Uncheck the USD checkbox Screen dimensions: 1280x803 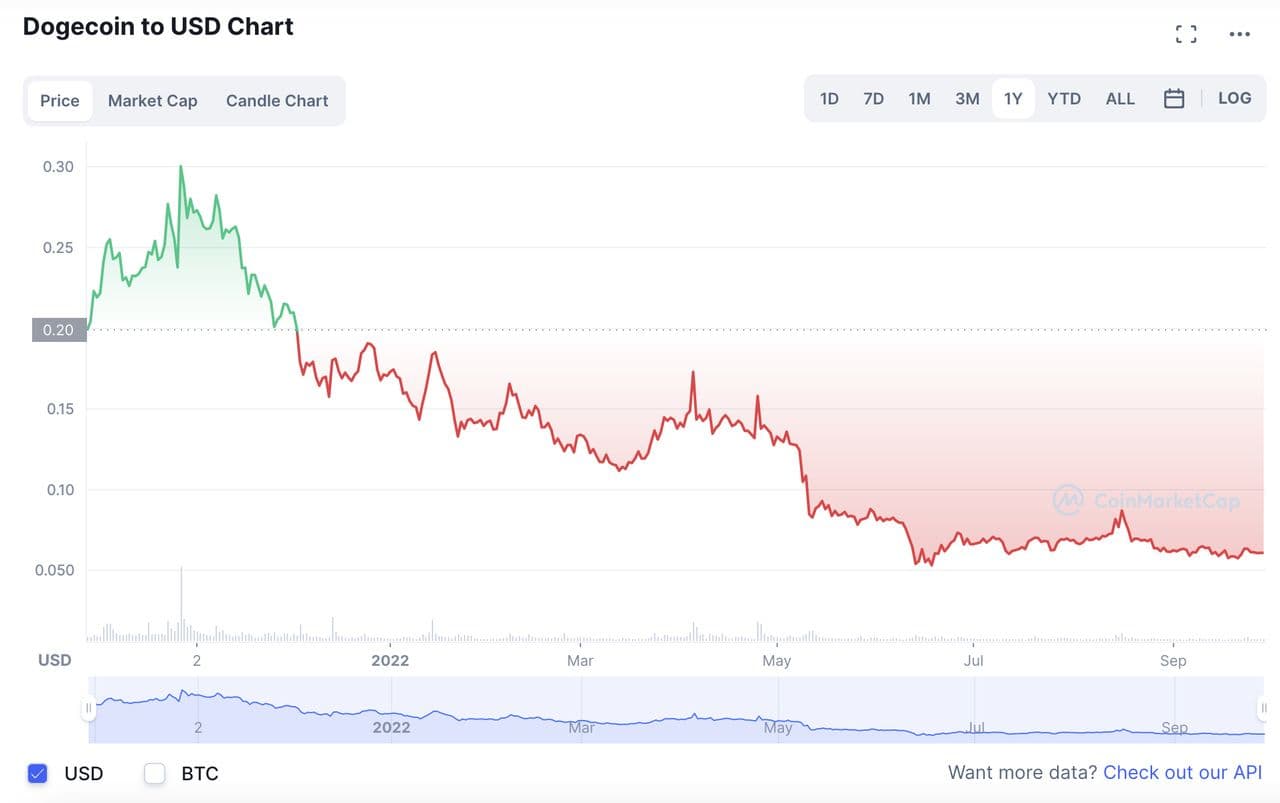(x=38, y=773)
